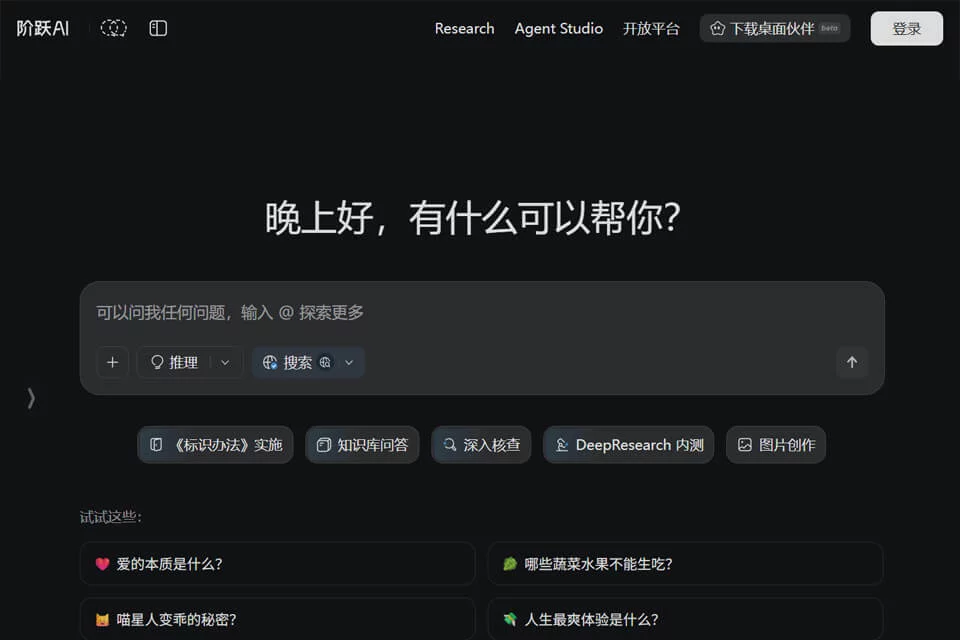Expand the 搜索 dropdown arrow
Viewport: 960px width, 640px height.
click(349, 363)
